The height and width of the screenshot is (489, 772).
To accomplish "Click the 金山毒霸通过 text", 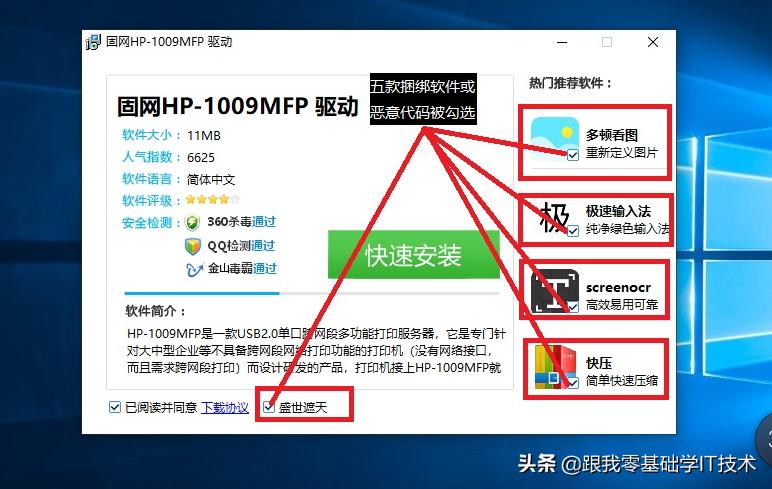I will (x=242, y=268).
